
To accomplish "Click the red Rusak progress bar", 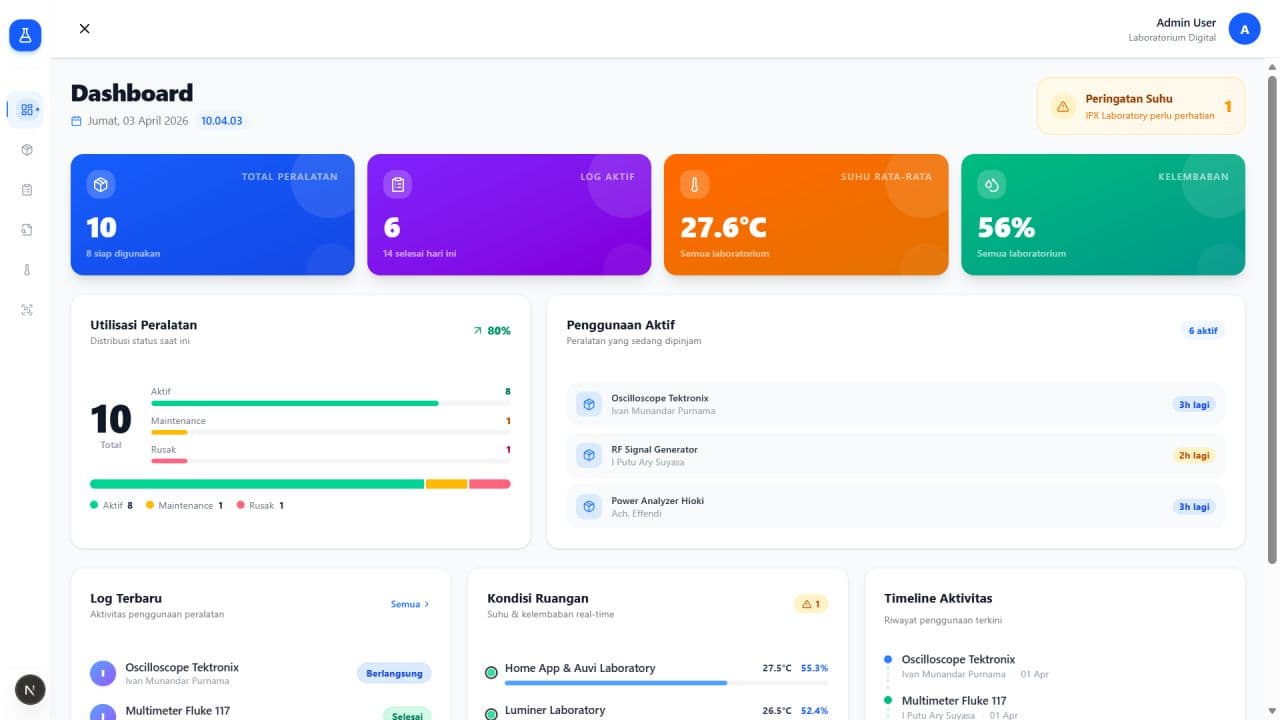I will coord(169,461).
